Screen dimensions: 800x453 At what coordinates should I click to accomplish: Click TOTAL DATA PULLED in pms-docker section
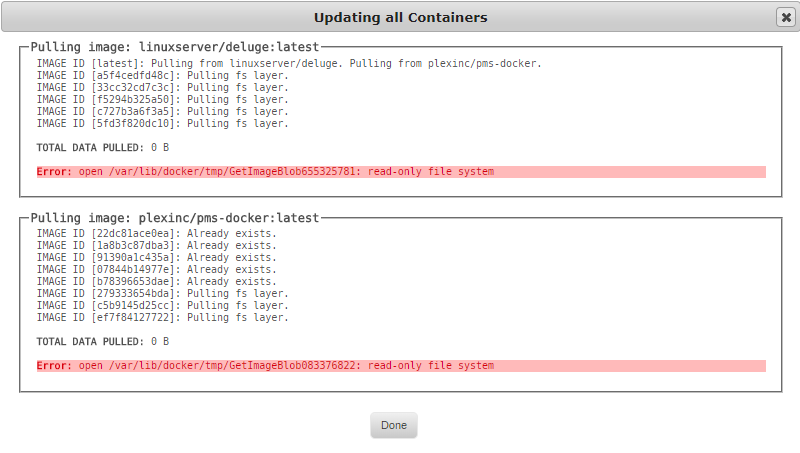(103, 341)
